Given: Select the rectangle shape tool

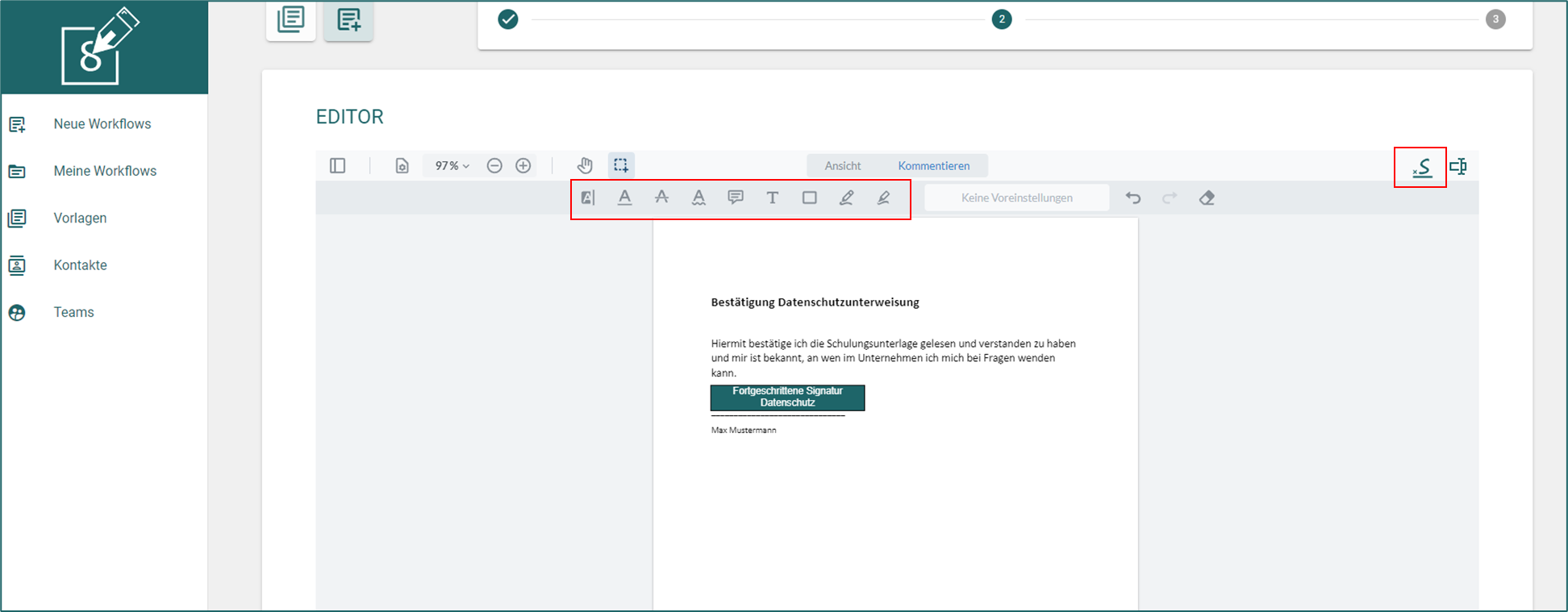Looking at the screenshot, I should pos(810,198).
